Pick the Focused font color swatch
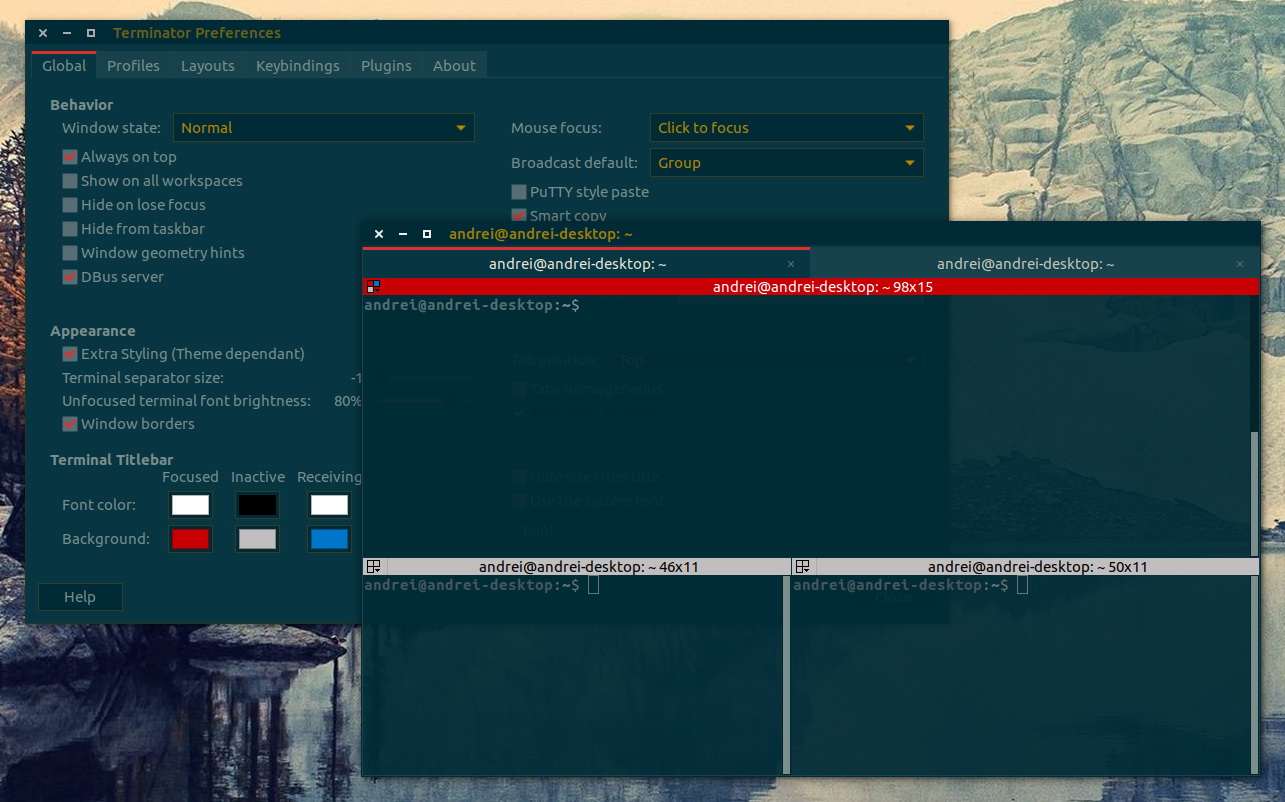 [x=190, y=505]
